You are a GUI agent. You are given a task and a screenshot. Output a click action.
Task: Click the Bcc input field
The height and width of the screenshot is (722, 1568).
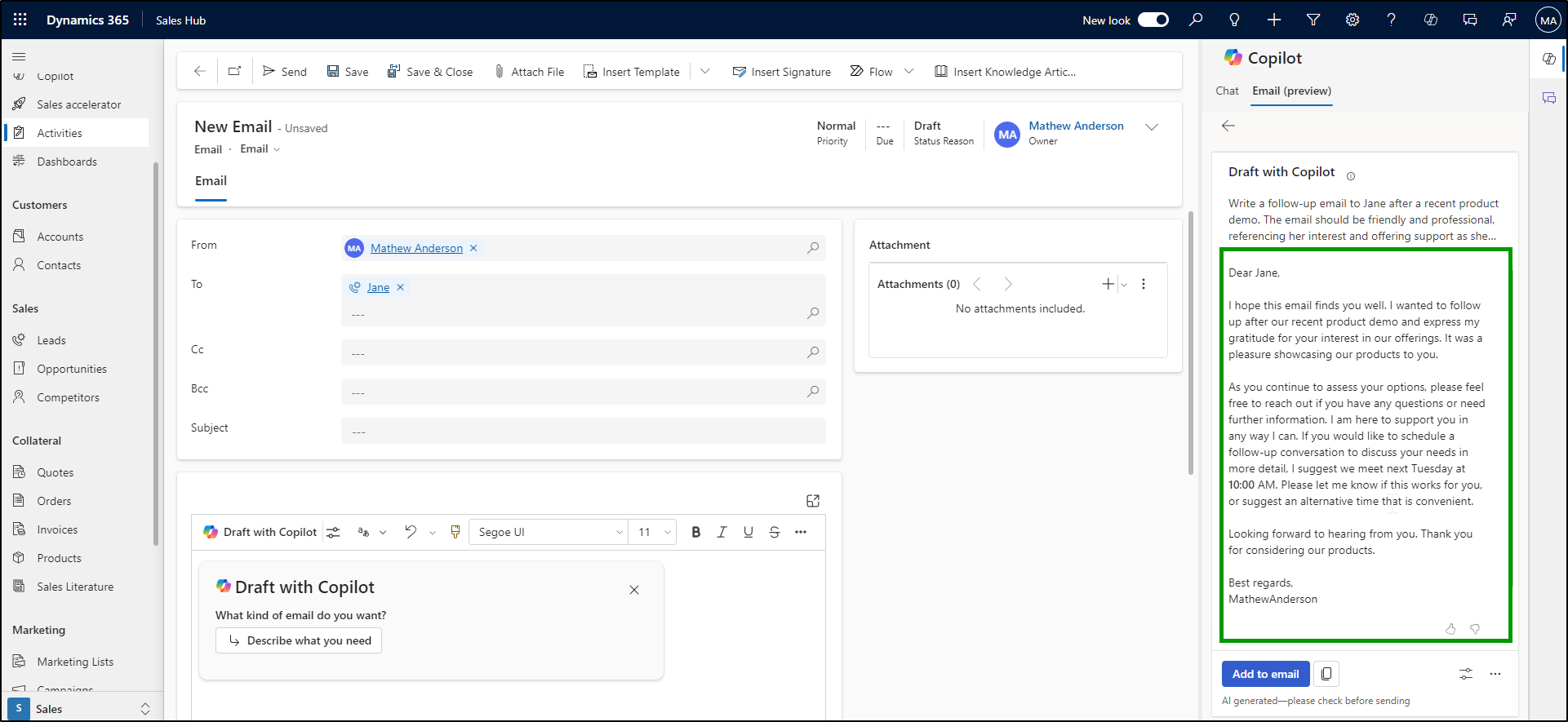(x=583, y=392)
